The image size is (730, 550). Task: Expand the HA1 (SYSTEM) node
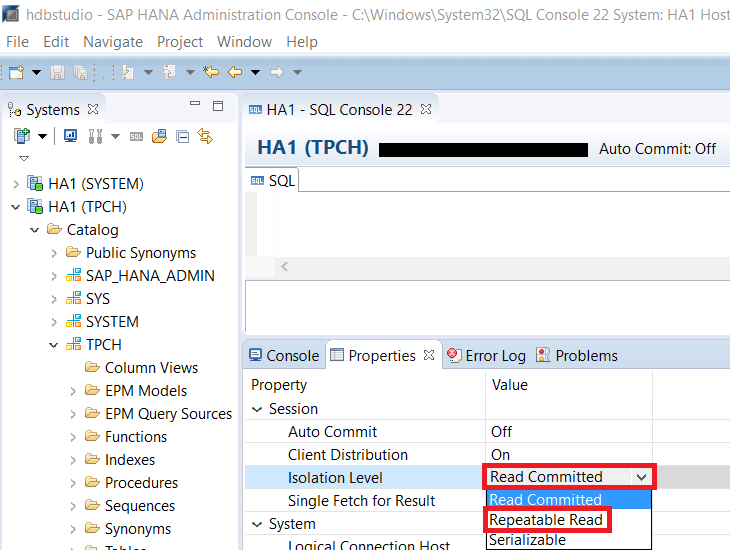[x=16, y=184]
